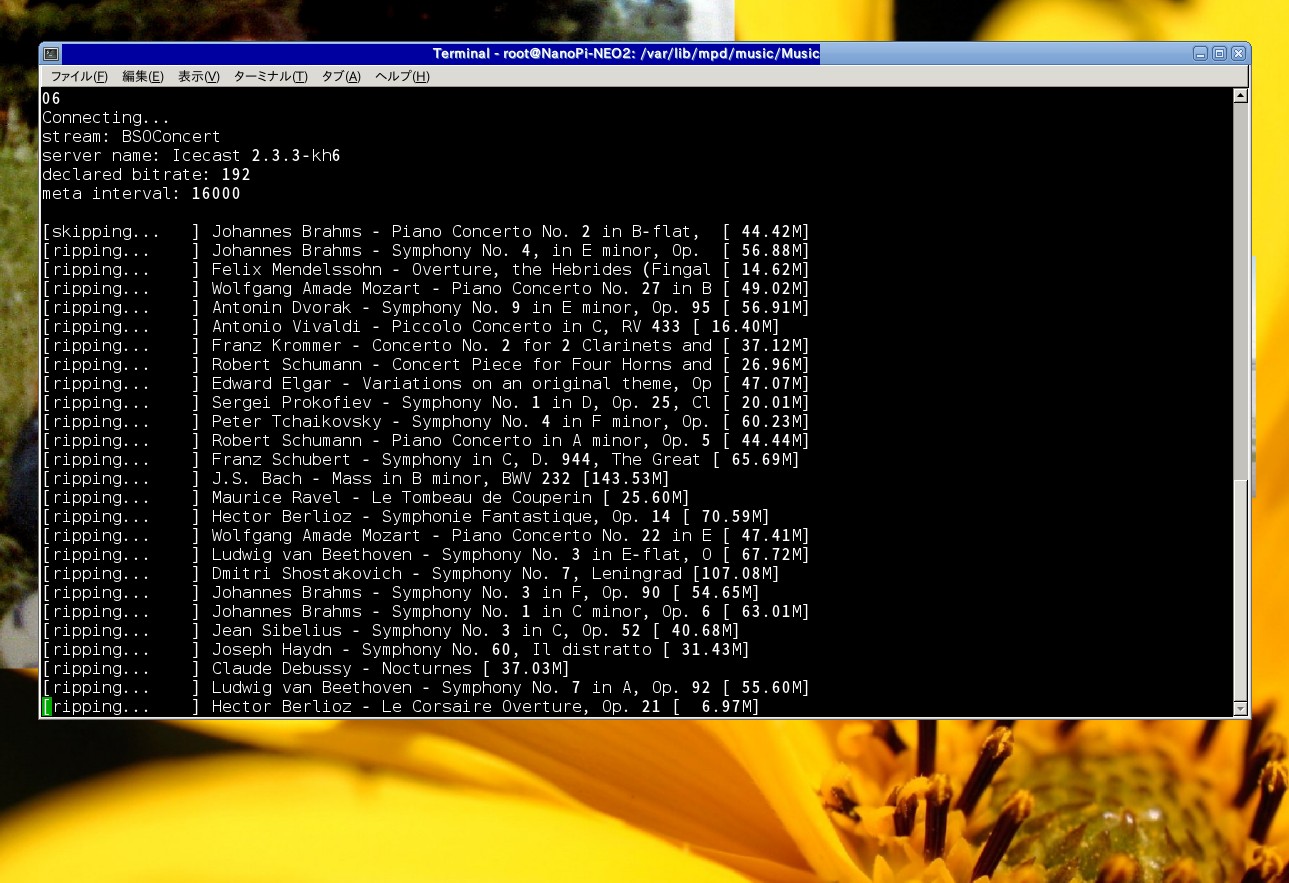The width and height of the screenshot is (1289, 883).
Task: Click the empty scrollbar track above the thumb
Action: click(1241, 290)
